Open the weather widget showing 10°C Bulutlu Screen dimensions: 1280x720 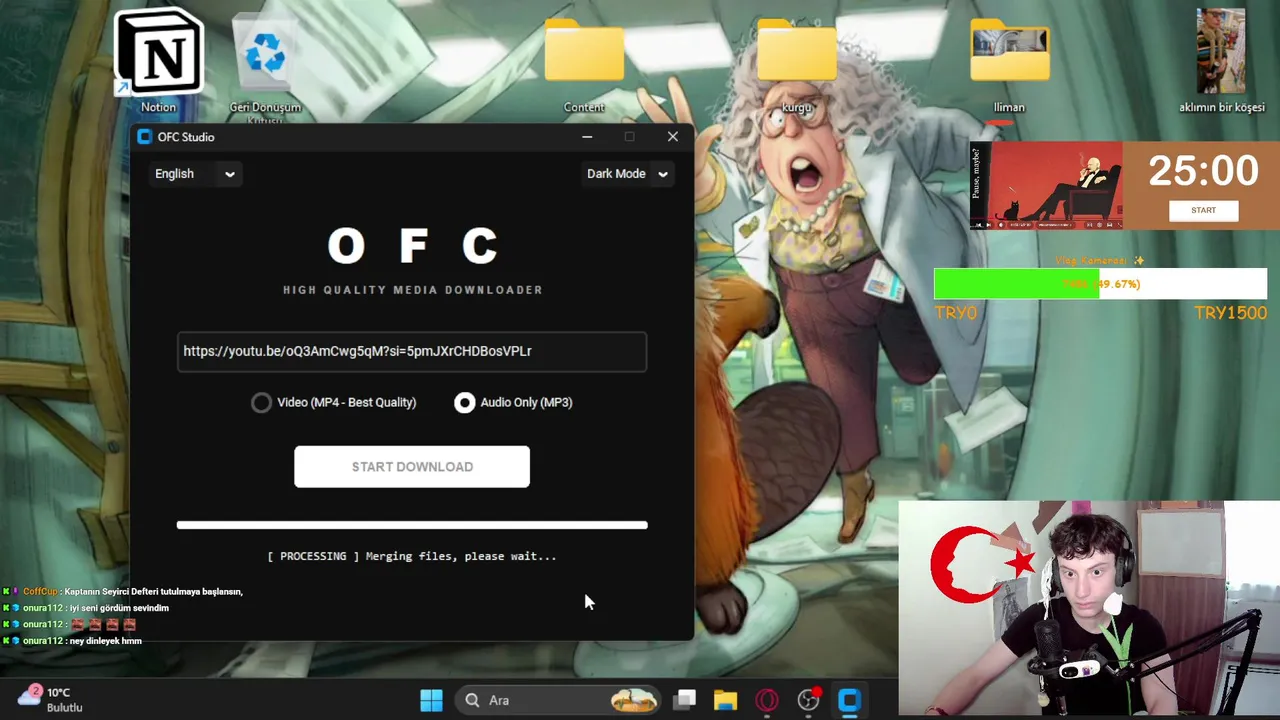[x=52, y=699]
